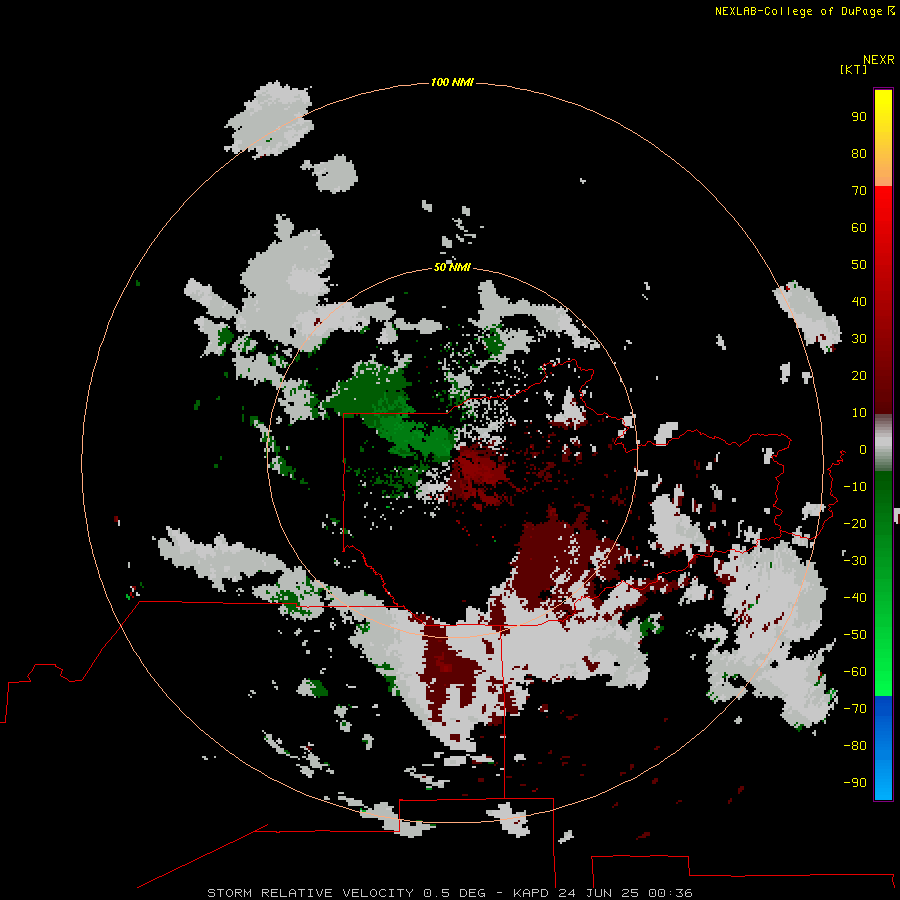The width and height of the screenshot is (900, 900).
Task: Click the -50 knot scale label
Action: click(x=855, y=635)
